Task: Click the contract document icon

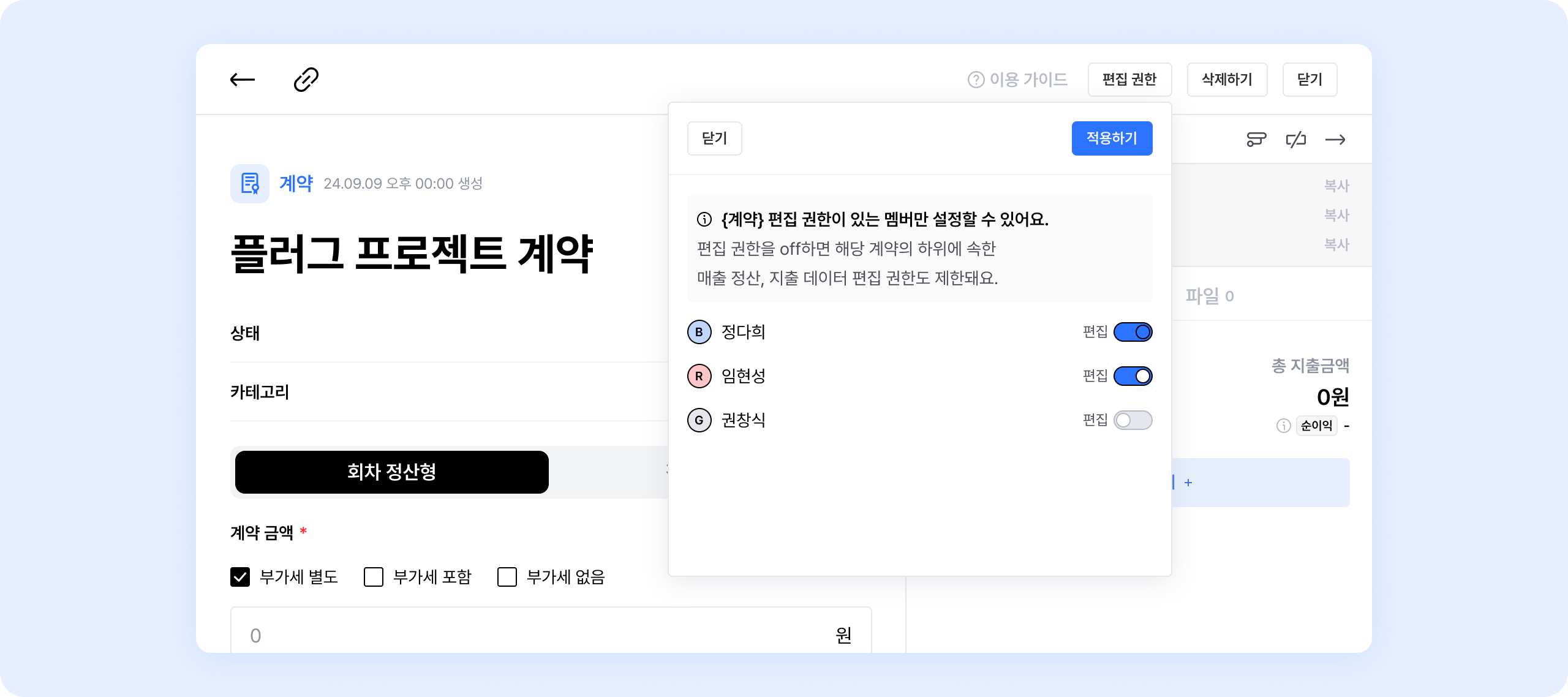Action: (x=250, y=183)
